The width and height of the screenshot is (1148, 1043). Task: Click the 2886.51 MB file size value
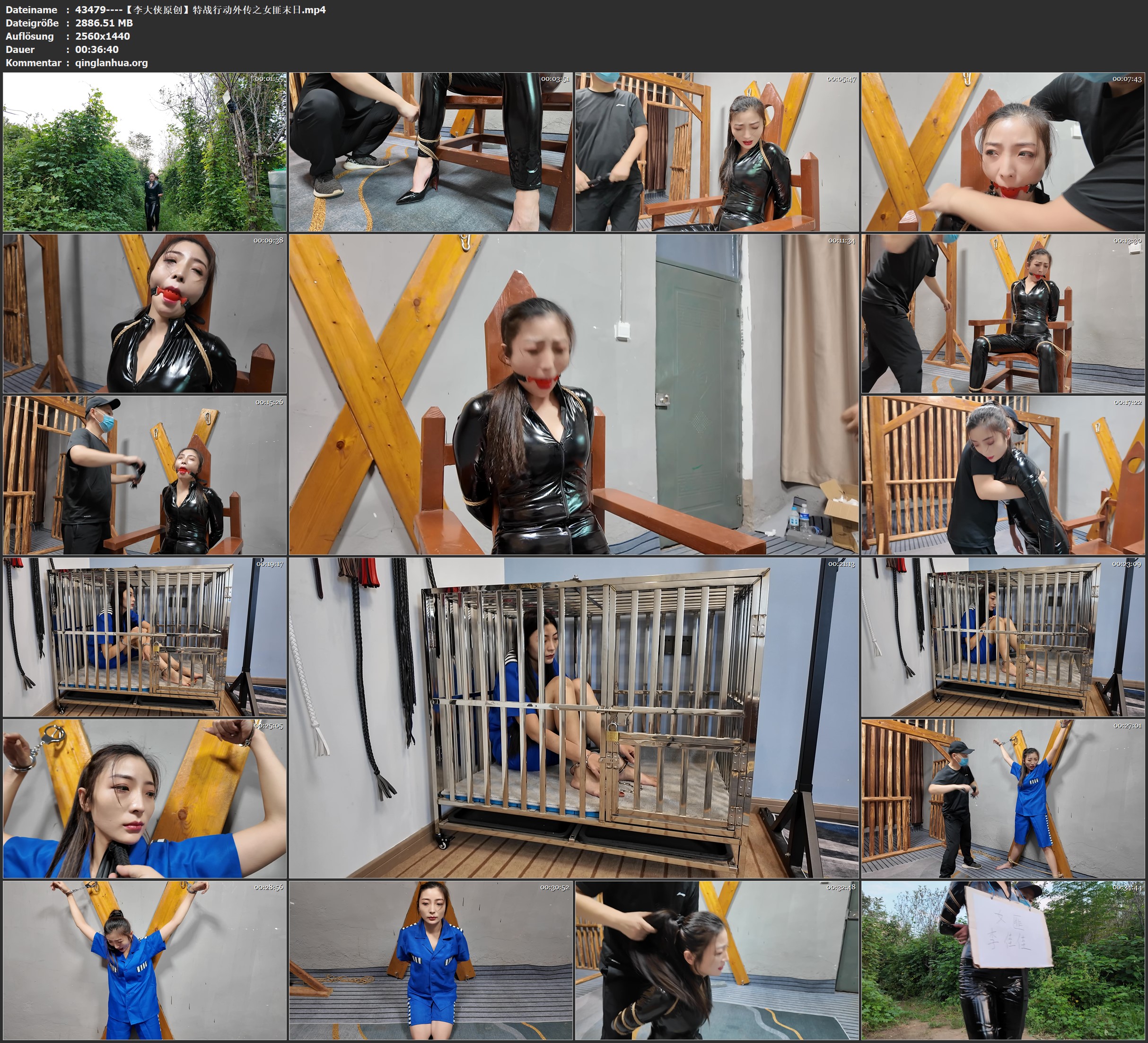coord(104,23)
